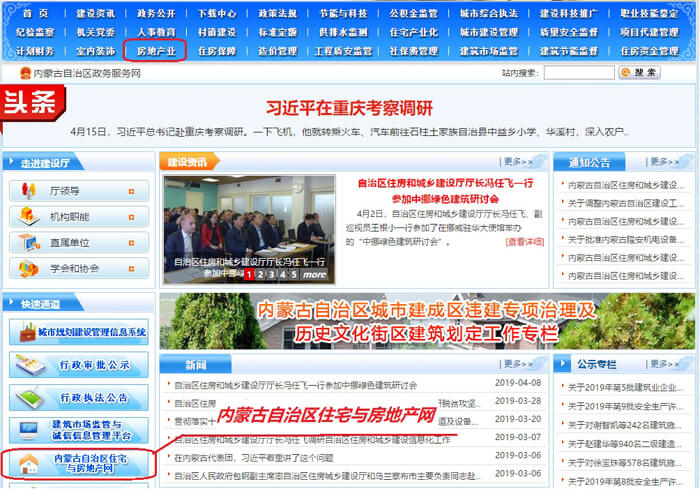Open 建筑节能监督 navigation item

pos(568,51)
